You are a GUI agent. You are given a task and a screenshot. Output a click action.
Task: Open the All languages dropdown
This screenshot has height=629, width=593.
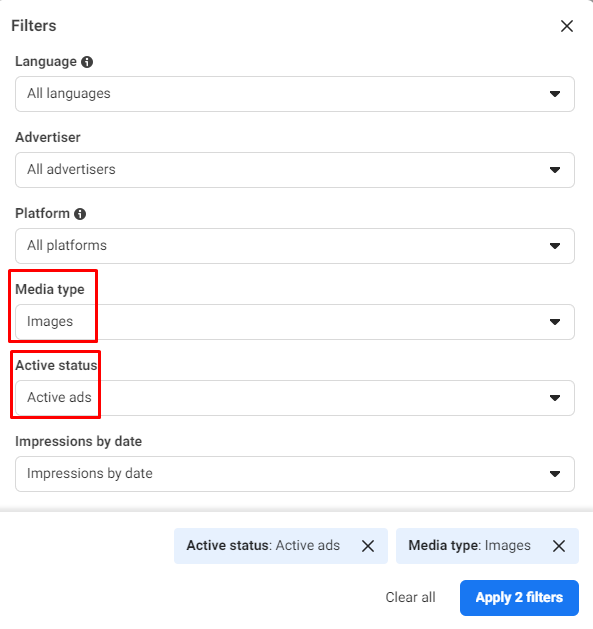[x=295, y=94]
